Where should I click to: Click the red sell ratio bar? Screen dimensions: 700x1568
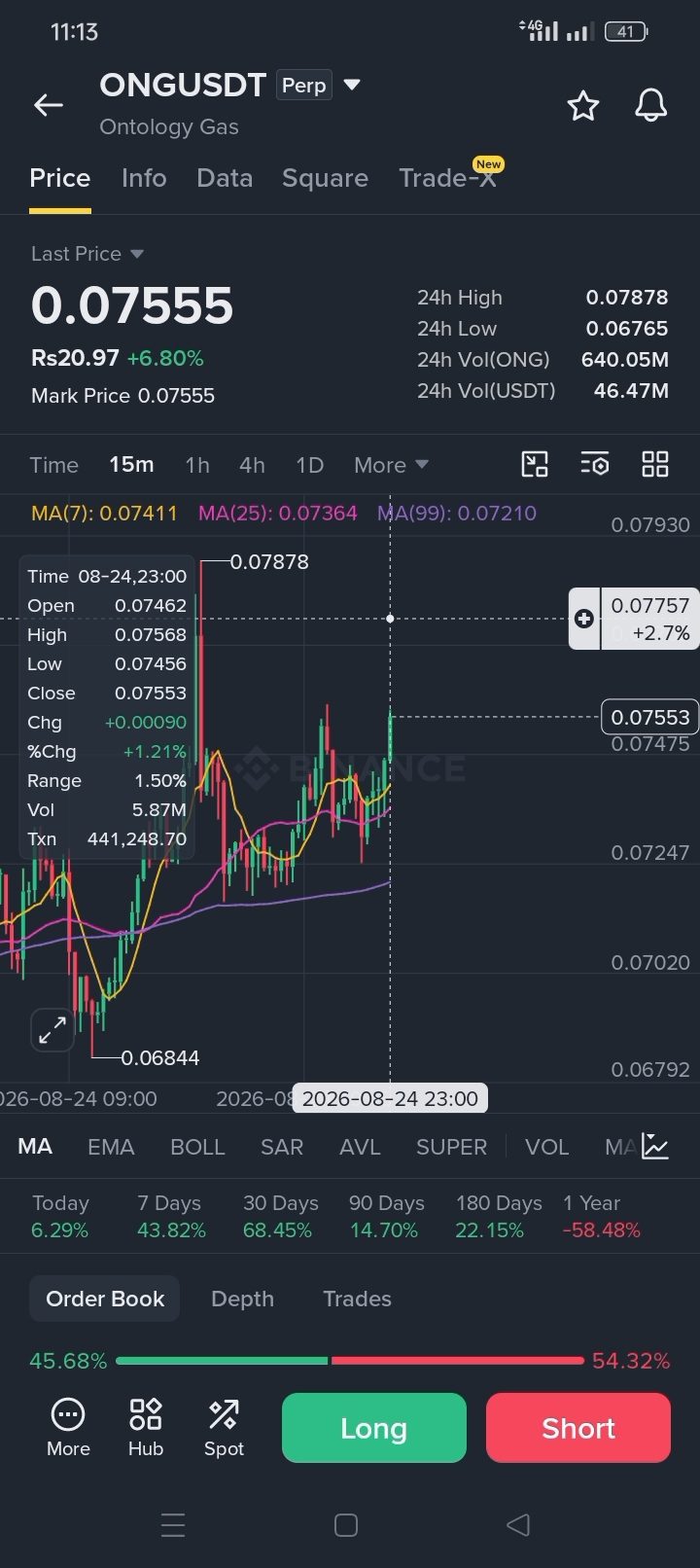[x=457, y=1360]
